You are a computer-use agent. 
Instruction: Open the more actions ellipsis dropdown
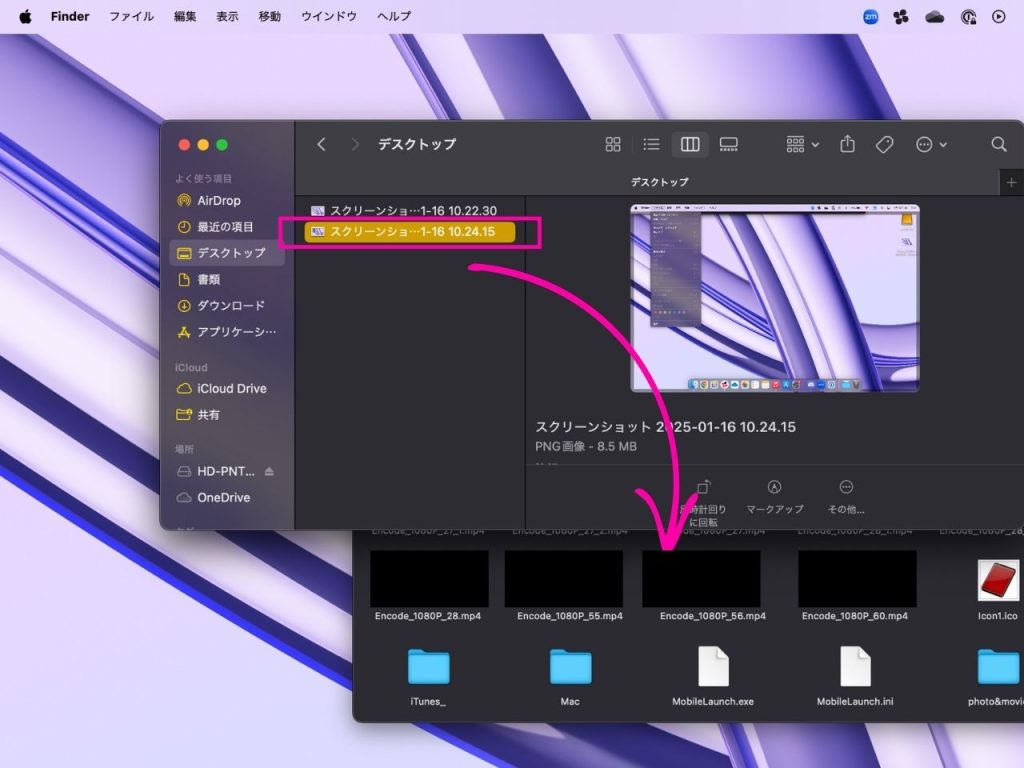click(931, 144)
